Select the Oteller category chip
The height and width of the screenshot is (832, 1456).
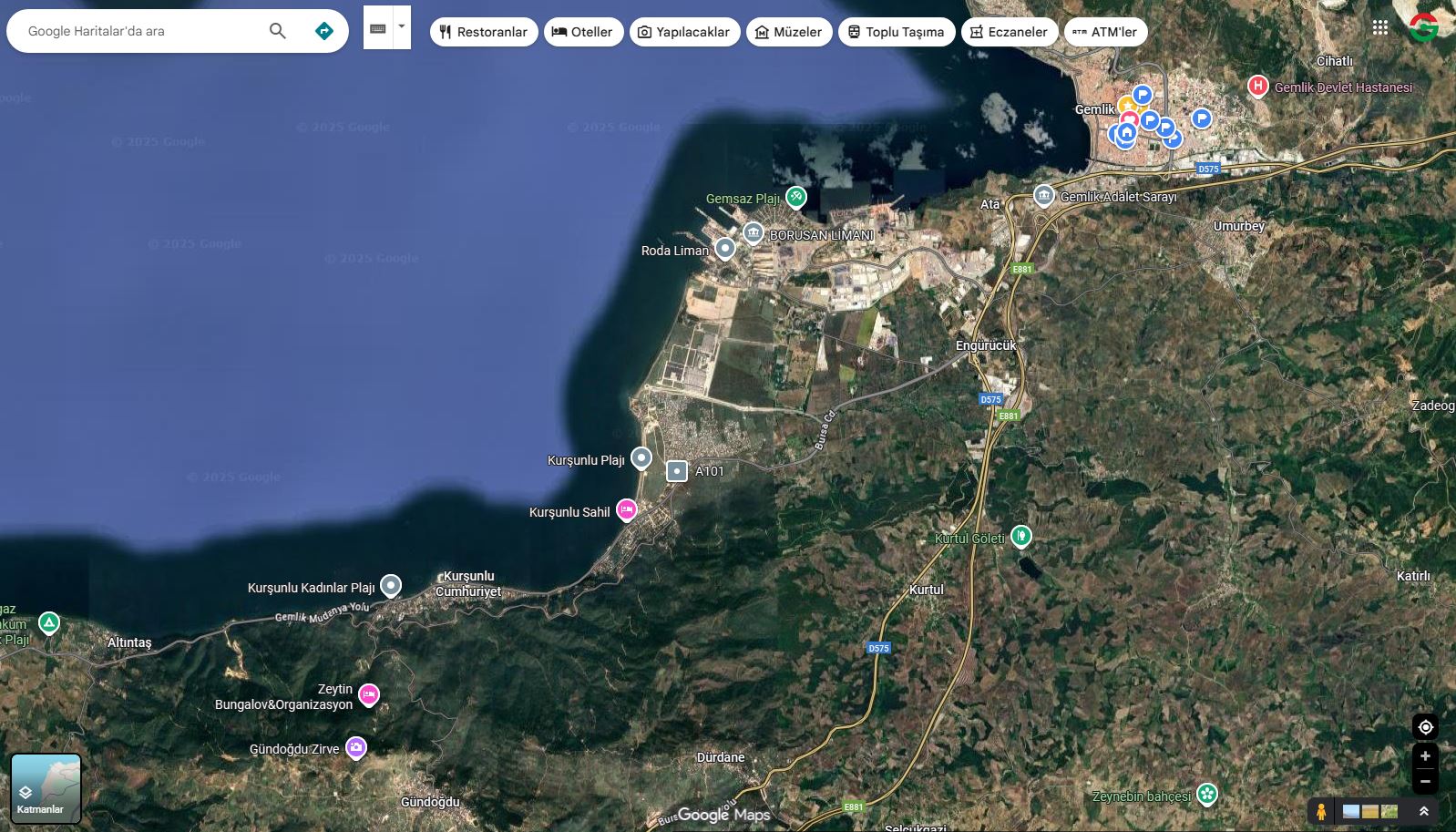[583, 32]
